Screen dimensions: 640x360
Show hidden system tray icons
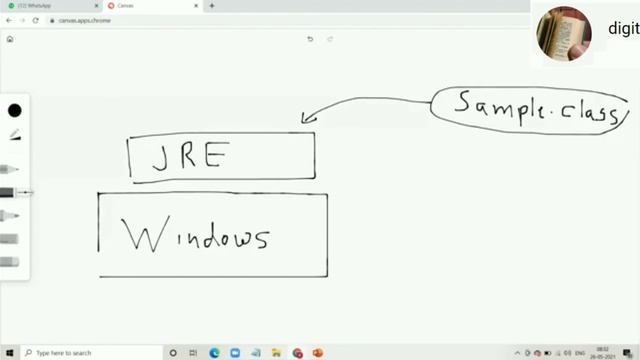[517, 353]
